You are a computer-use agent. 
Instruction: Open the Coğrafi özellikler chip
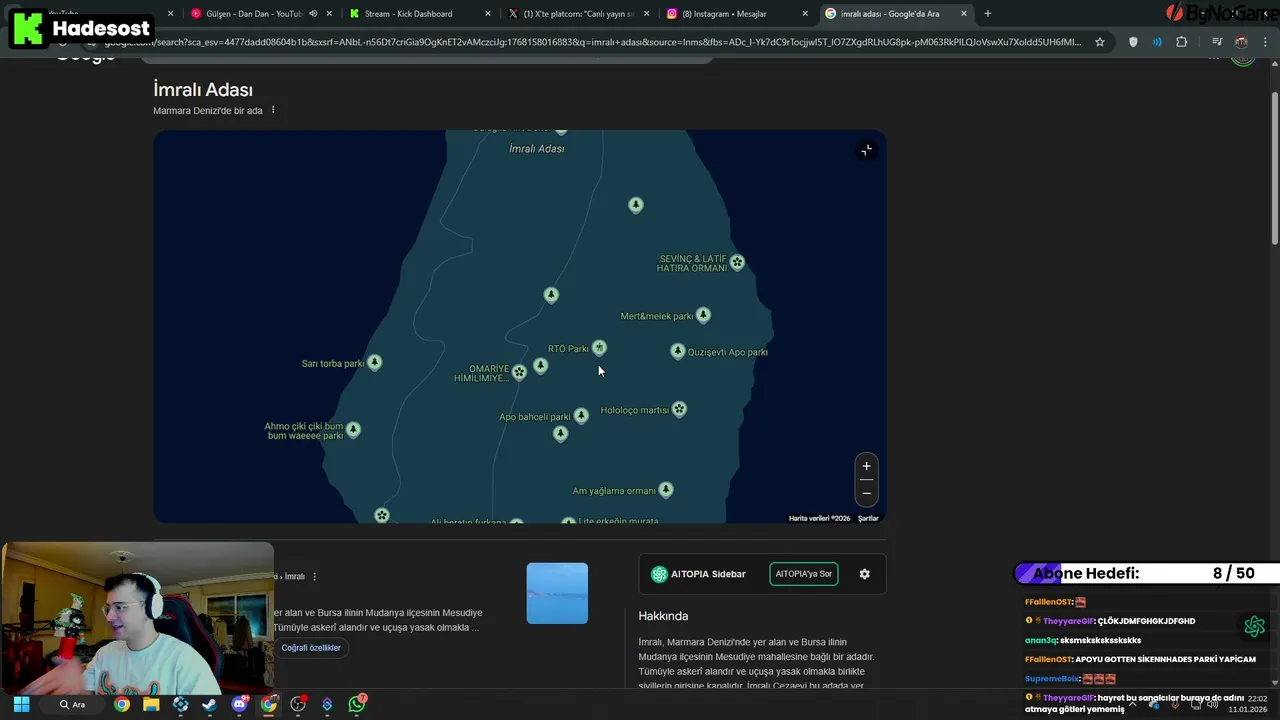pos(311,648)
